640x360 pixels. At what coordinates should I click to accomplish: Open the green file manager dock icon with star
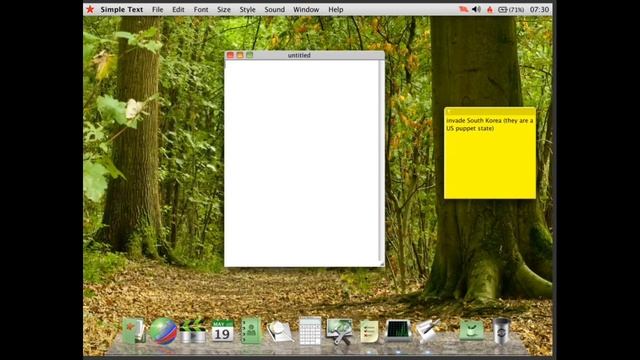134,330
